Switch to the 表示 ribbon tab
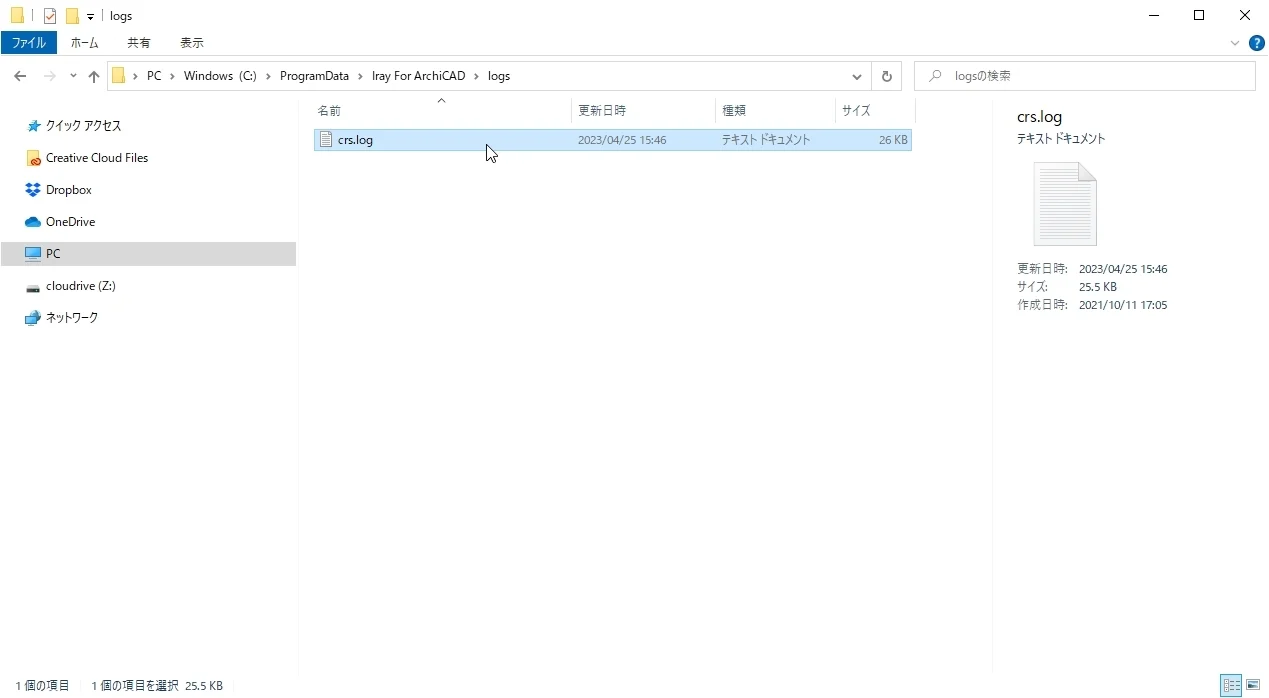 click(192, 43)
